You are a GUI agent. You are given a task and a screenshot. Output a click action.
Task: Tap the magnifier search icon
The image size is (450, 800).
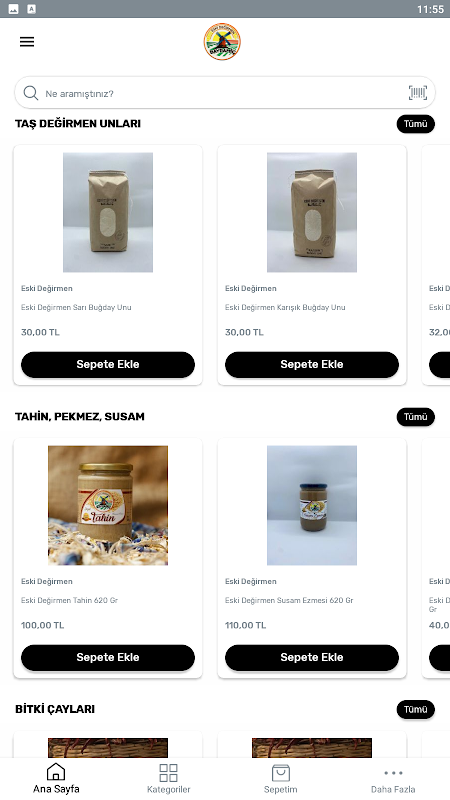coord(31,93)
